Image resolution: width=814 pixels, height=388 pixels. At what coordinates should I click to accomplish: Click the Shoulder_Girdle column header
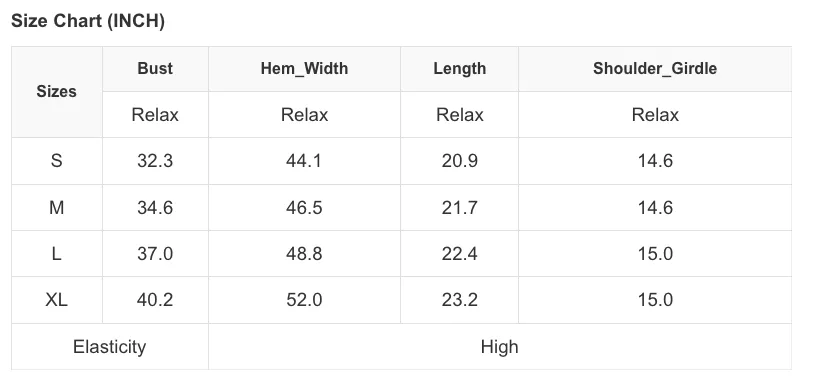click(655, 69)
